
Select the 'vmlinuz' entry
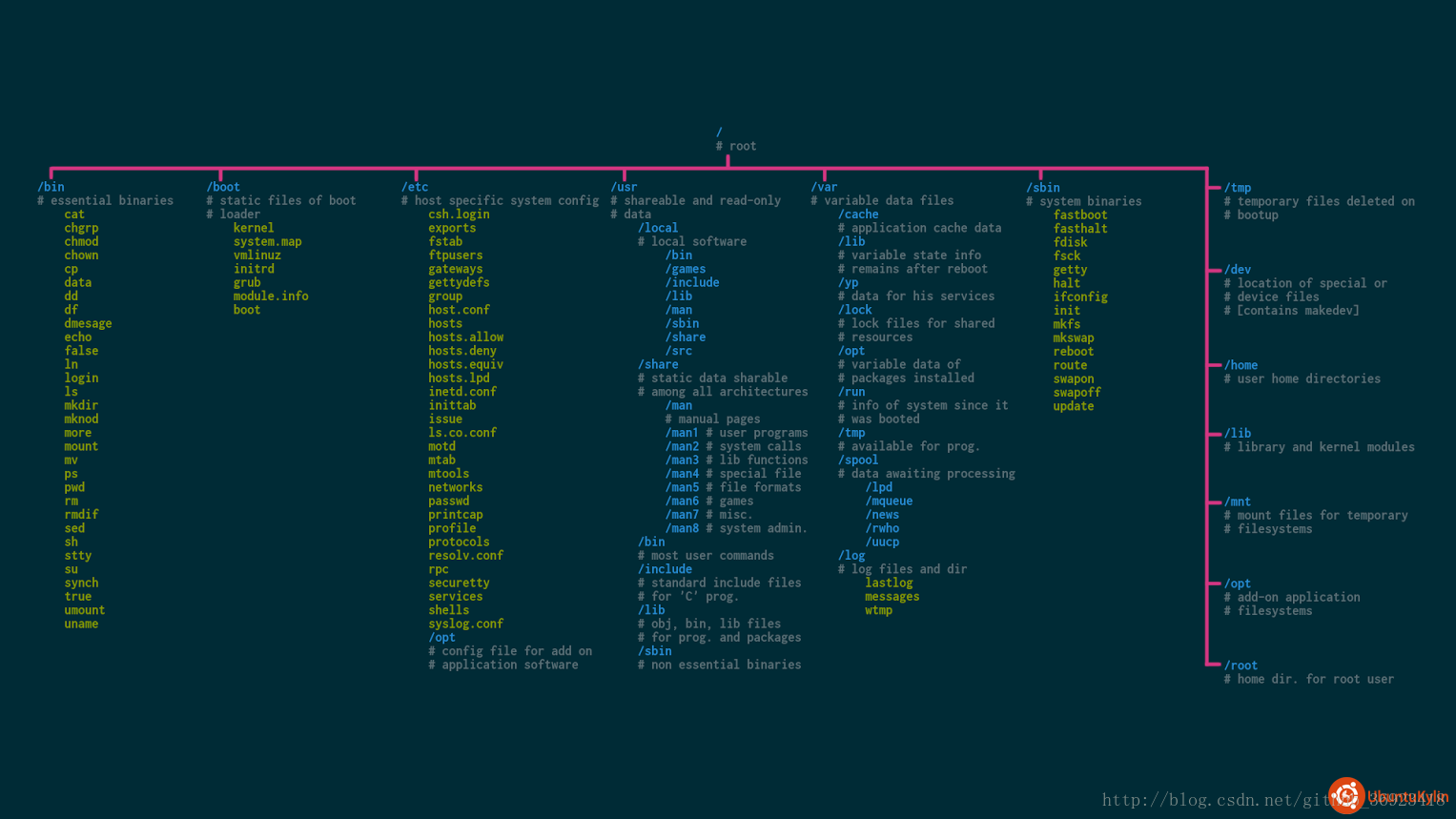point(257,256)
